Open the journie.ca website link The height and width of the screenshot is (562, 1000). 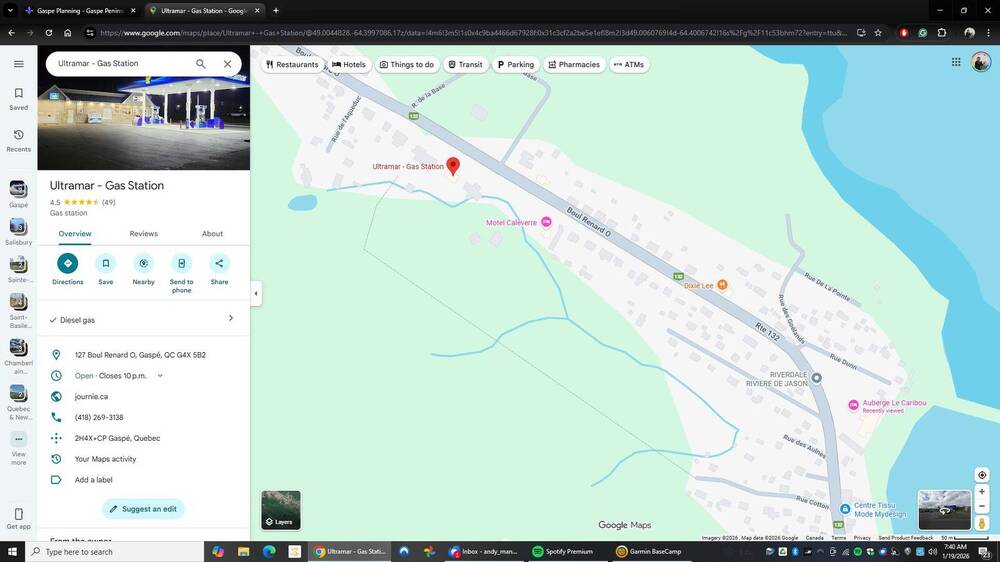(91, 397)
